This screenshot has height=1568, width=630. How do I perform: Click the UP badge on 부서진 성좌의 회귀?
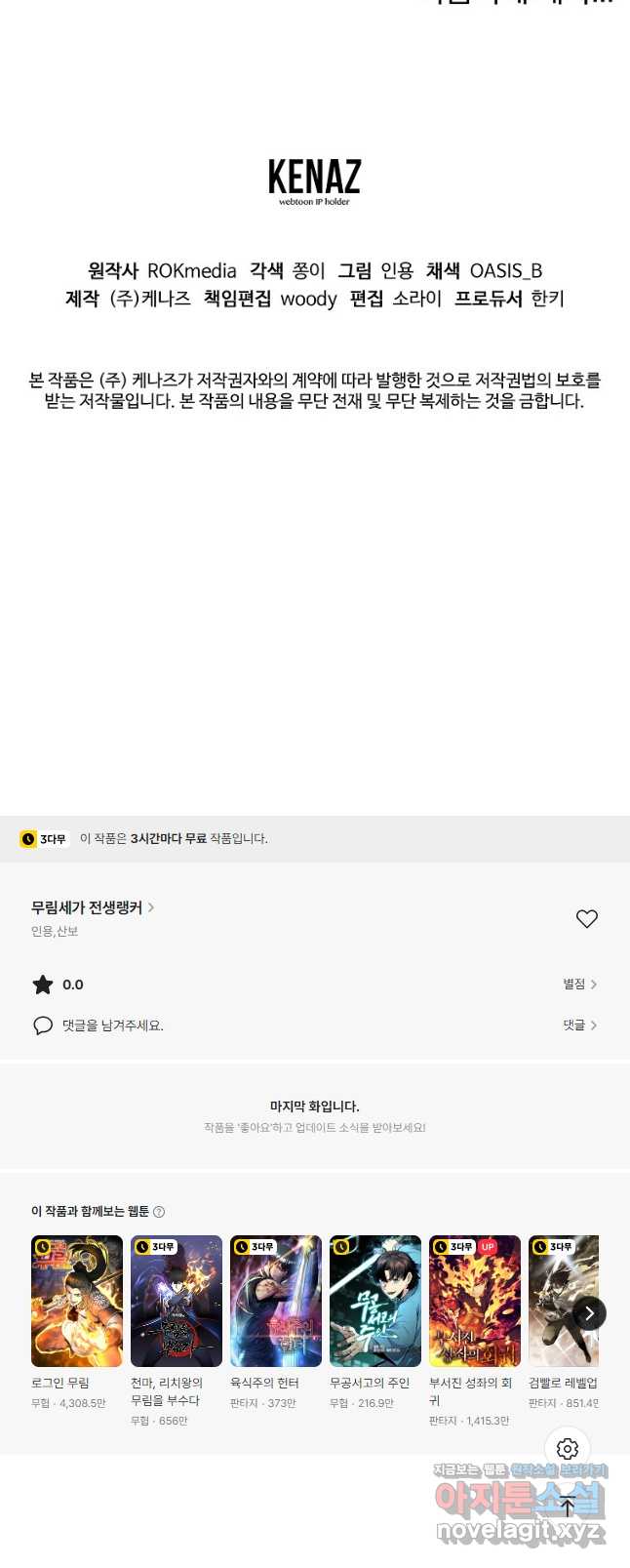click(488, 1247)
